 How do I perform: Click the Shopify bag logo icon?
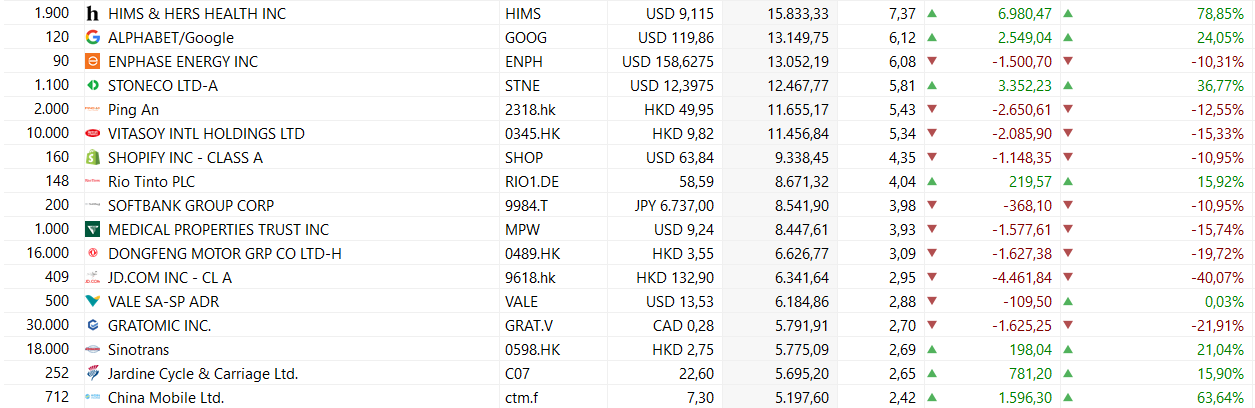[93, 158]
